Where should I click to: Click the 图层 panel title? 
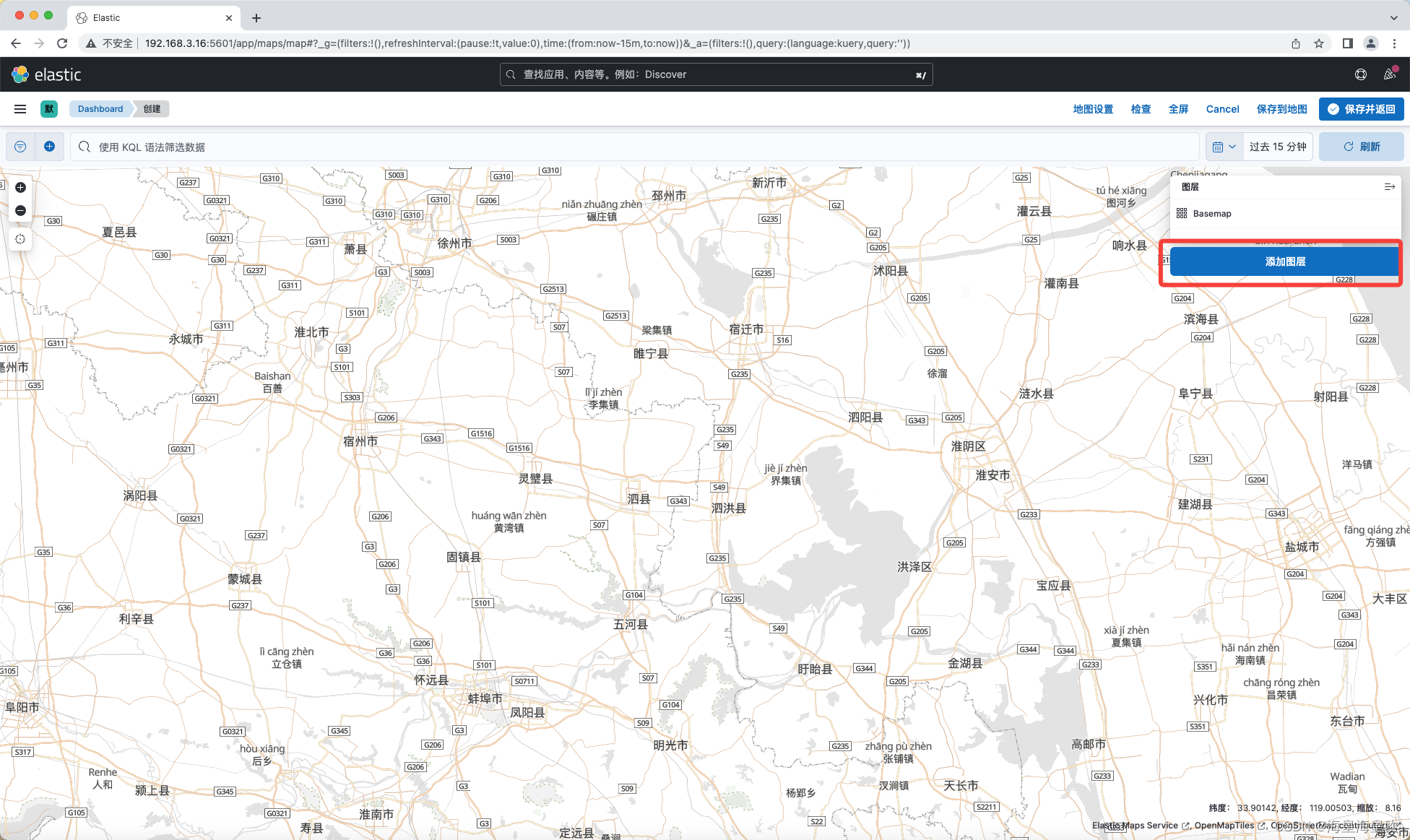point(1190,187)
